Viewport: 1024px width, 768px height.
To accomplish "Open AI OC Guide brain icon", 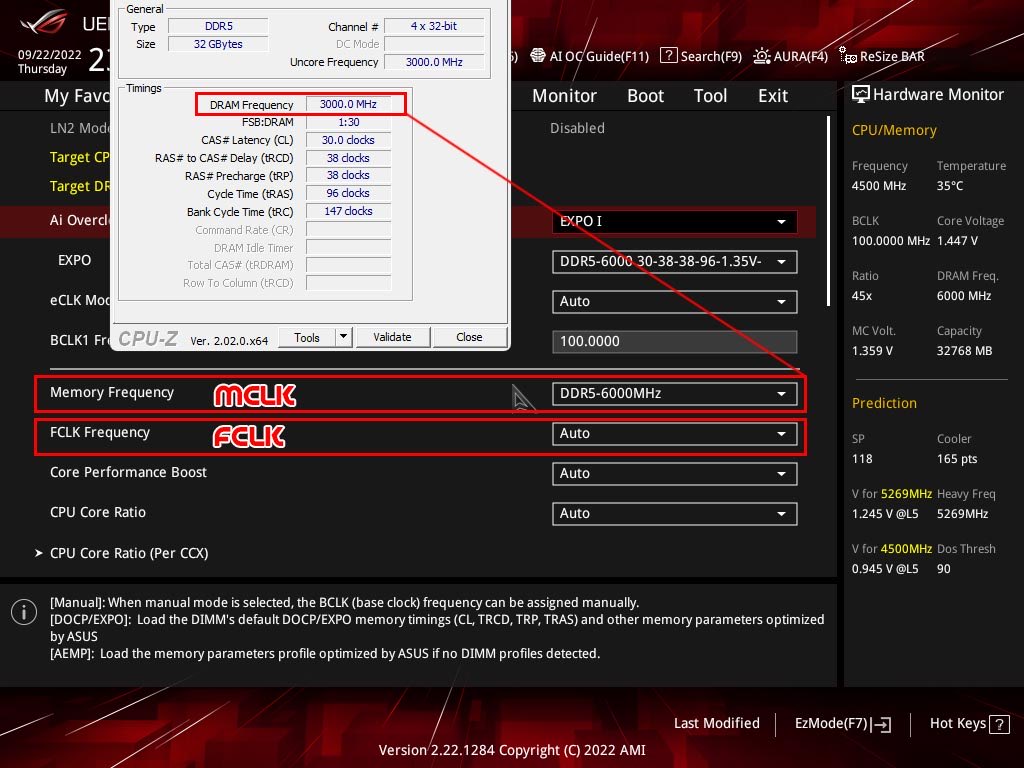I will pyautogui.click(x=537, y=56).
